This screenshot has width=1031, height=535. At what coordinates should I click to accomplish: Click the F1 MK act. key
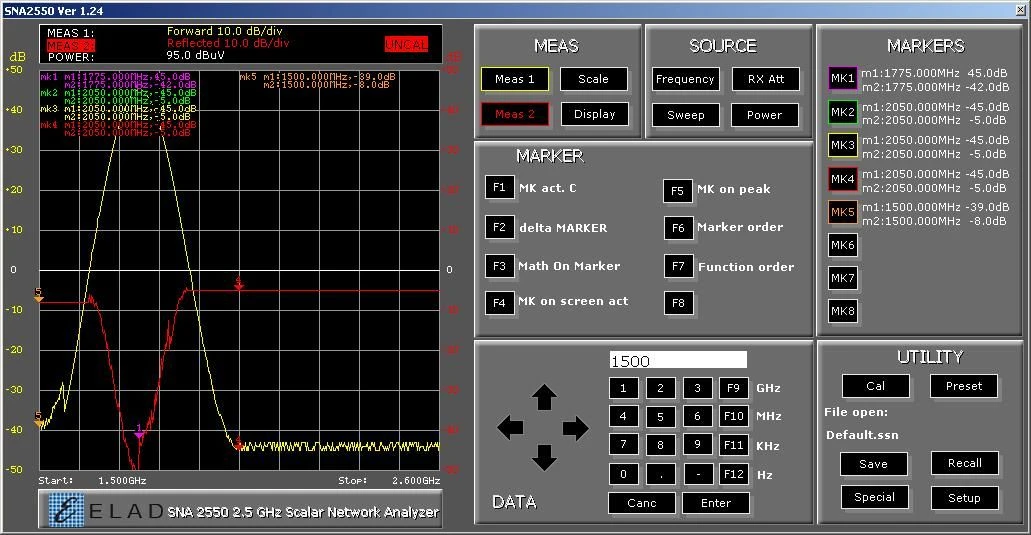(x=499, y=187)
